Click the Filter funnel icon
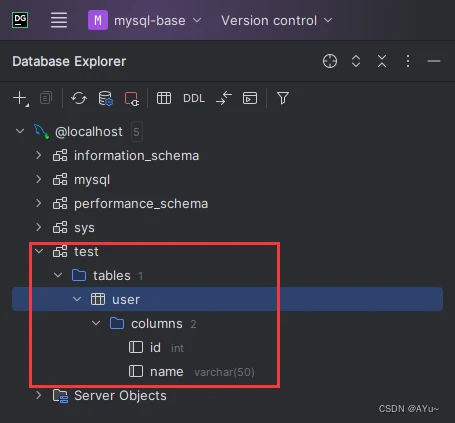Viewport: 455px width, 423px height. click(283, 98)
